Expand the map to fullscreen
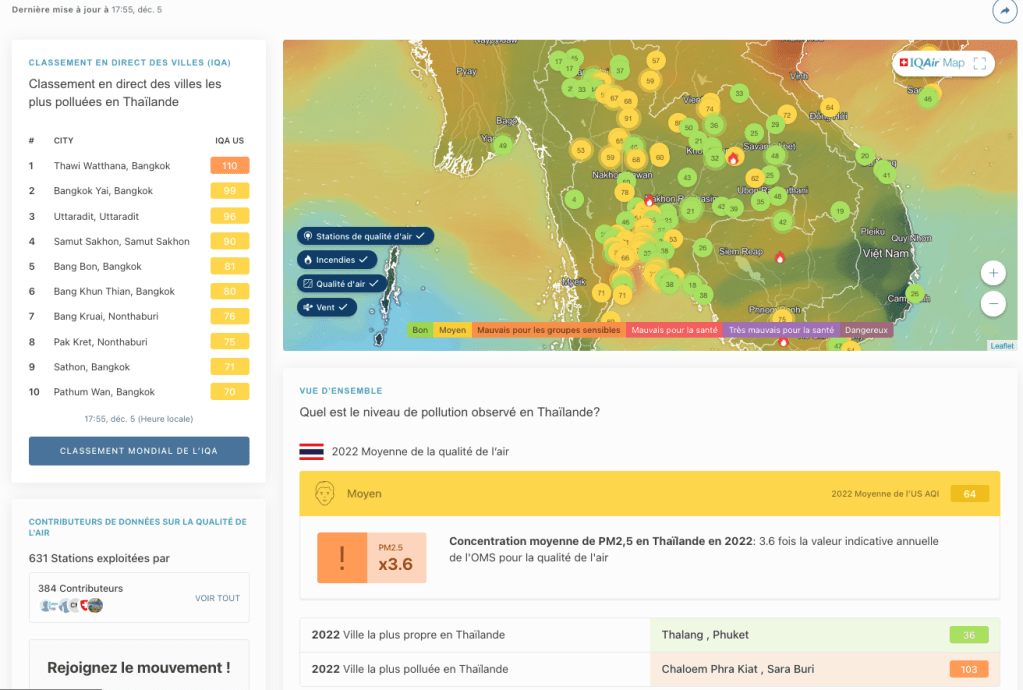The height and width of the screenshot is (690, 1023). (x=980, y=63)
